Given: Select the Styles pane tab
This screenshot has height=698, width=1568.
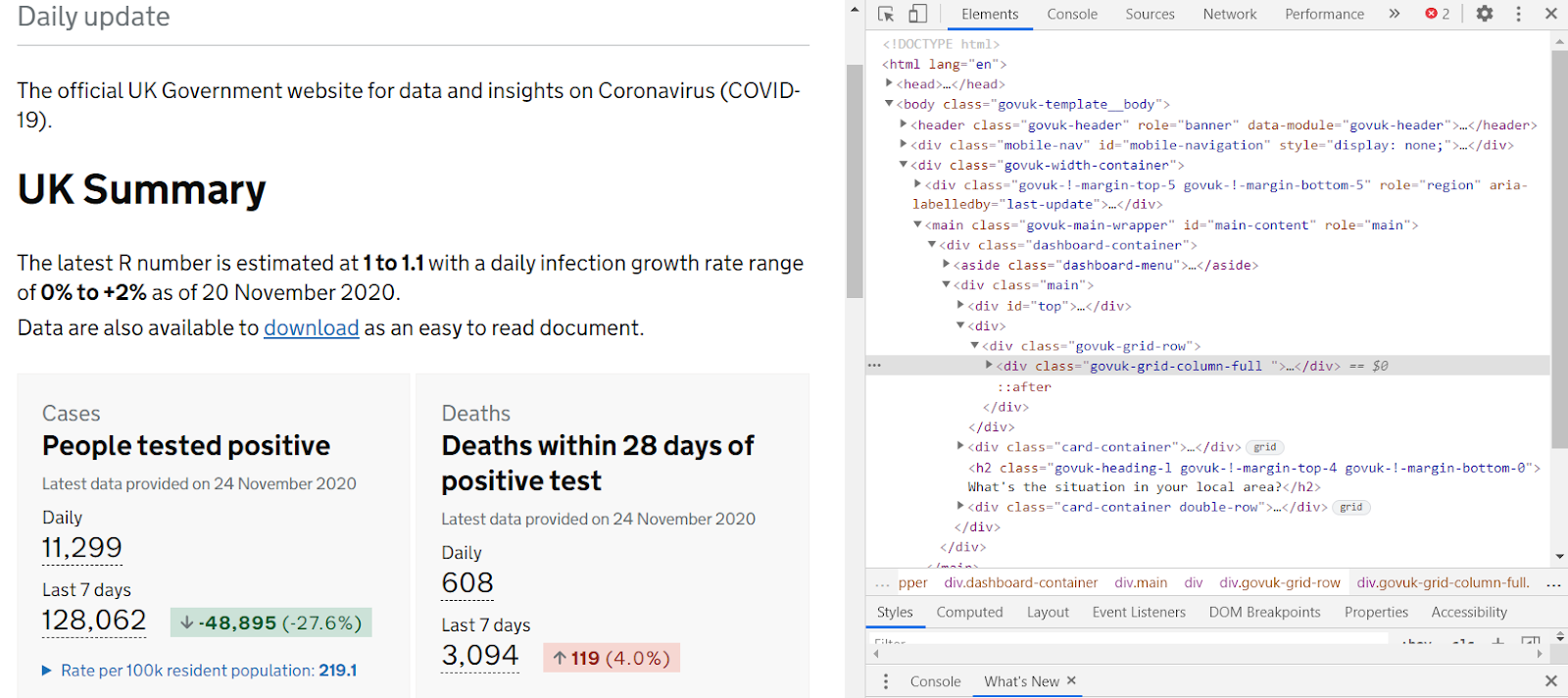Looking at the screenshot, I should (x=895, y=612).
